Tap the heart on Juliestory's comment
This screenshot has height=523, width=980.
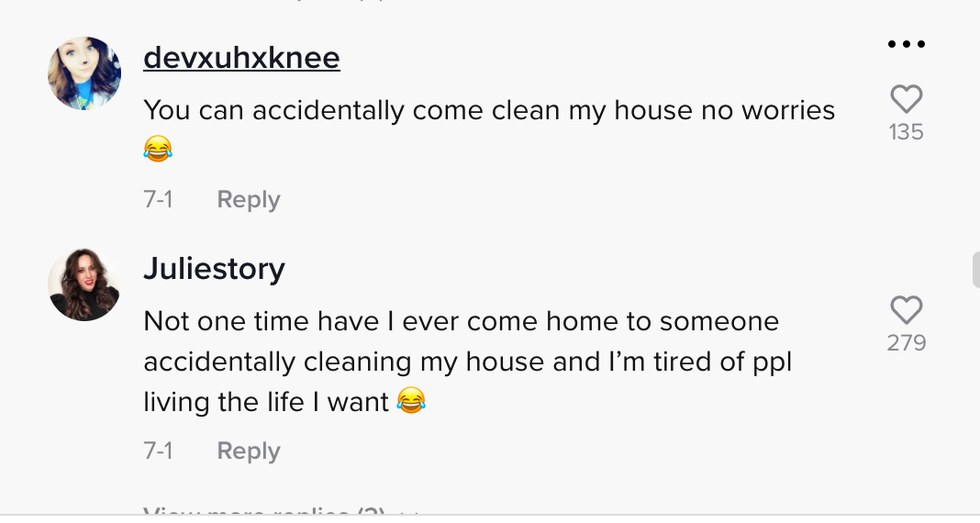tap(906, 310)
